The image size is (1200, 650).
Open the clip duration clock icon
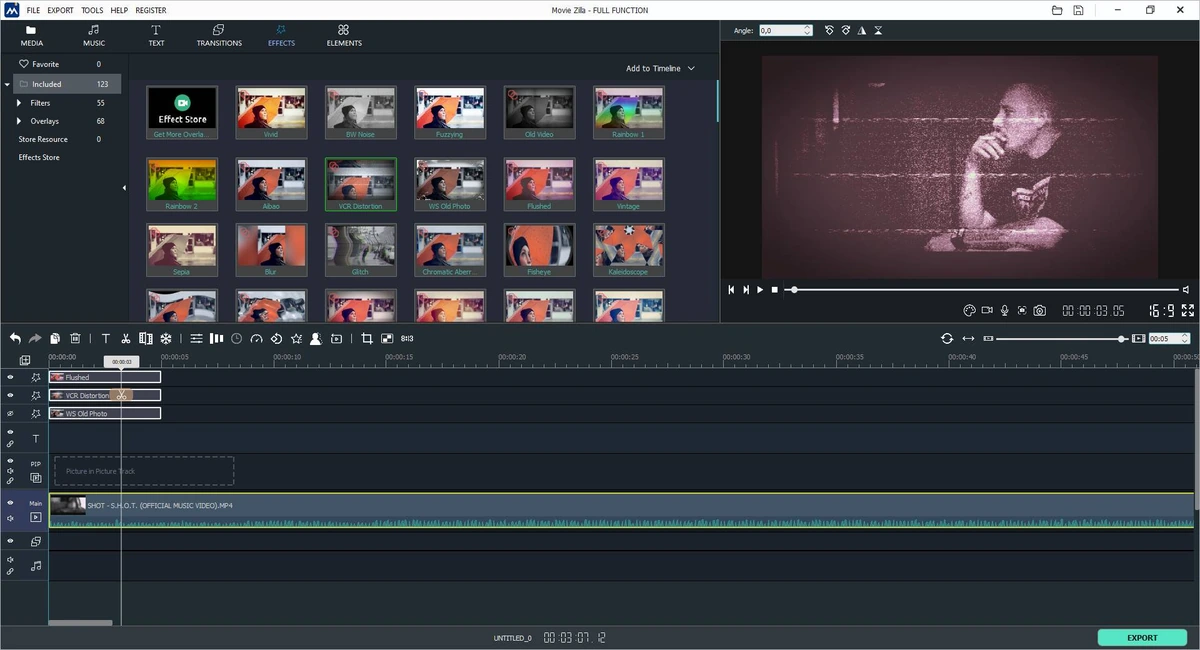(x=236, y=339)
